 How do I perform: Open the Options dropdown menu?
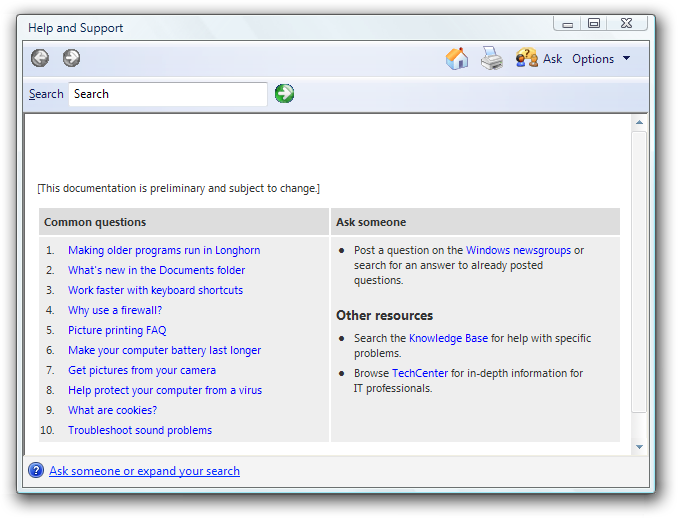pos(601,59)
